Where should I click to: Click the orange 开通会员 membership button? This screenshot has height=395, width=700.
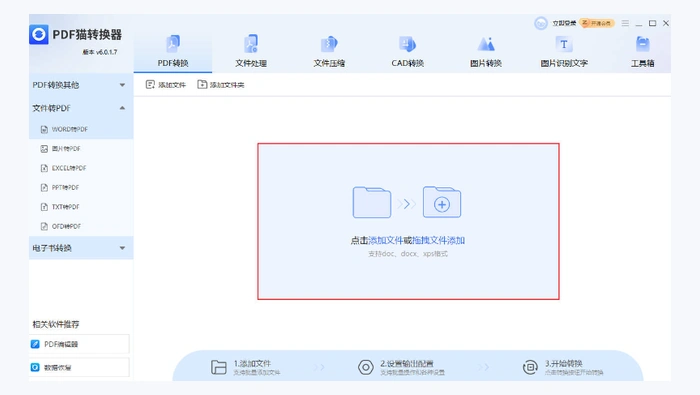point(597,23)
